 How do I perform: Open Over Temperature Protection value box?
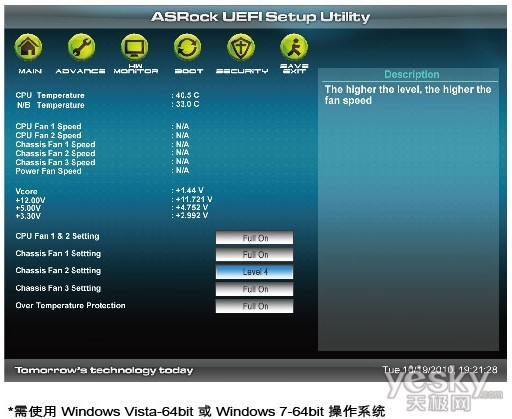coord(254,306)
